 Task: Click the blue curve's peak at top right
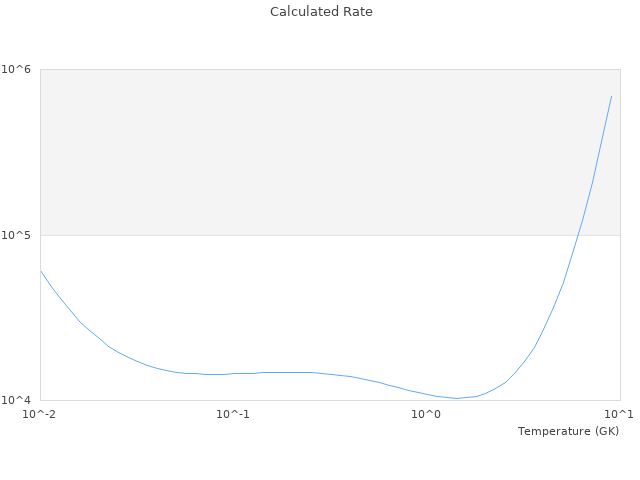611,97
